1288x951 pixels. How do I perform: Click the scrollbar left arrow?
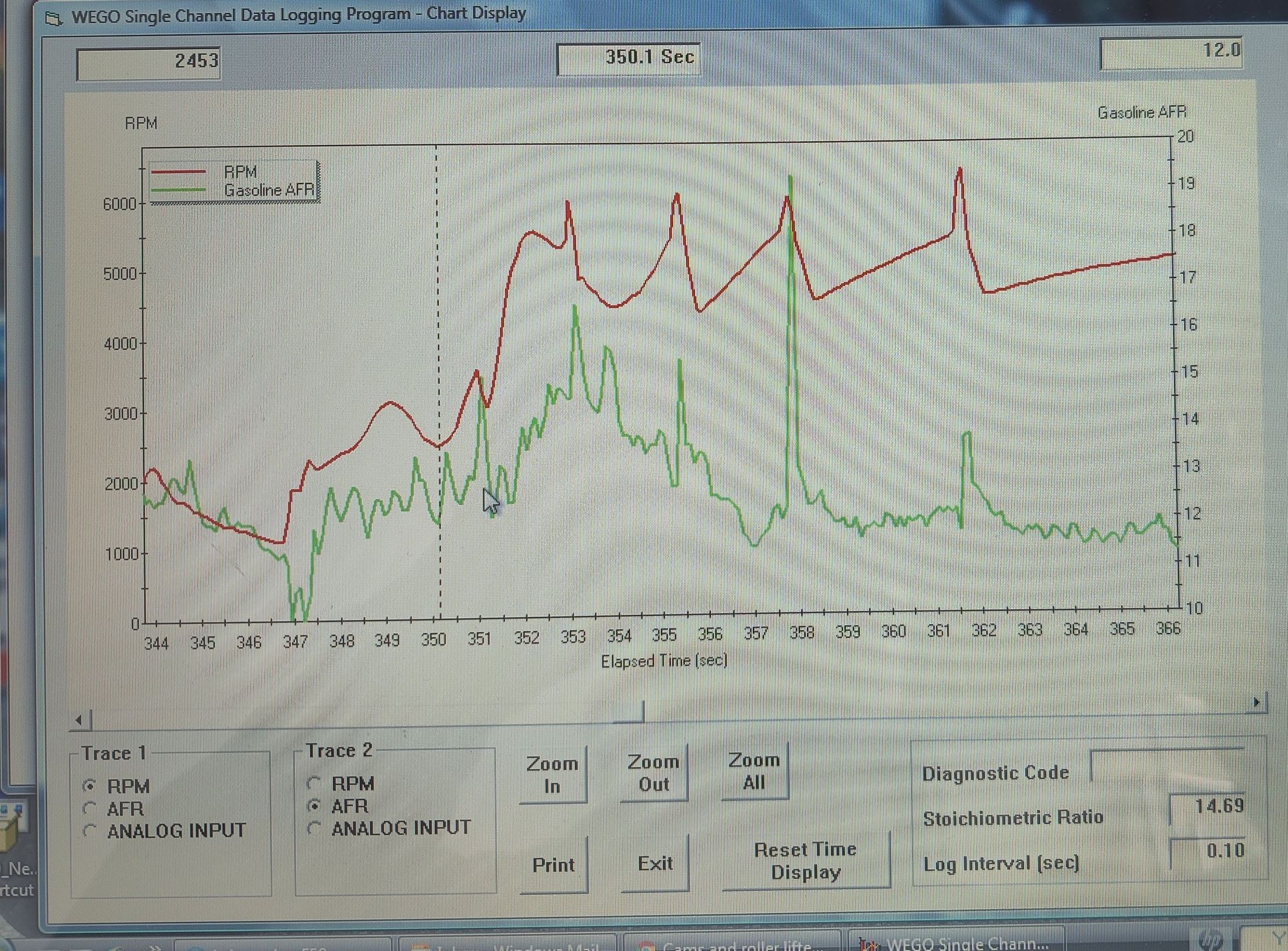pyautogui.click(x=79, y=720)
